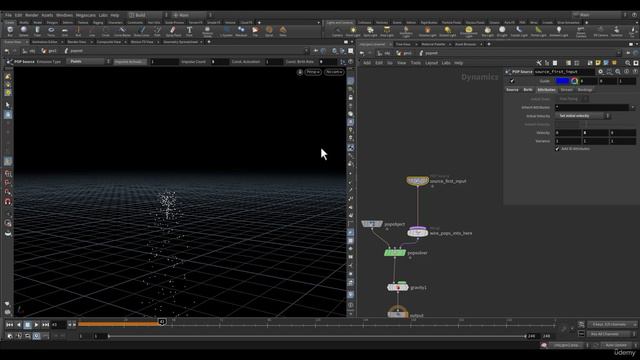This screenshot has width=640, height=360.
Task: Select the Spray Paint shelf tool
Action: 173,31
